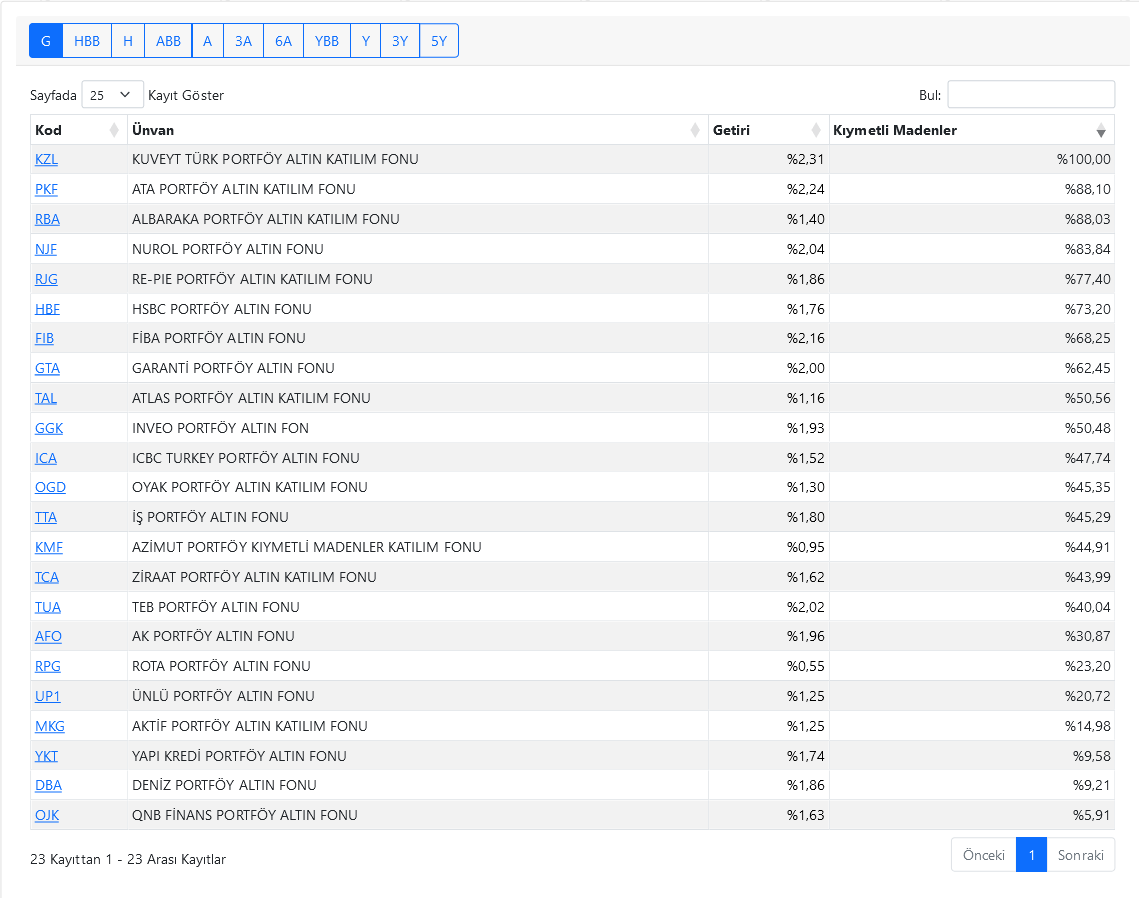The height and width of the screenshot is (898, 1139).
Task: Click '23 Kayıttan 1 - 23 Arası Kayıtlar' text
Action: (128, 859)
